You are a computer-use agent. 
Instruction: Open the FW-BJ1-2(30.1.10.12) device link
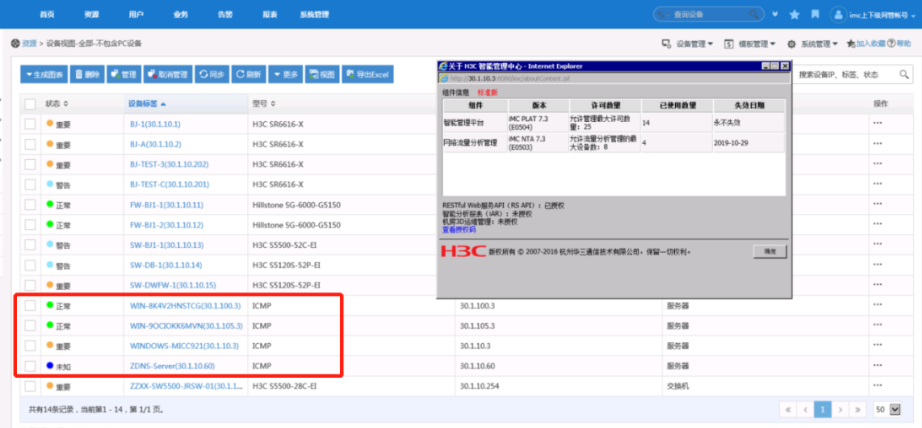[x=166, y=225]
